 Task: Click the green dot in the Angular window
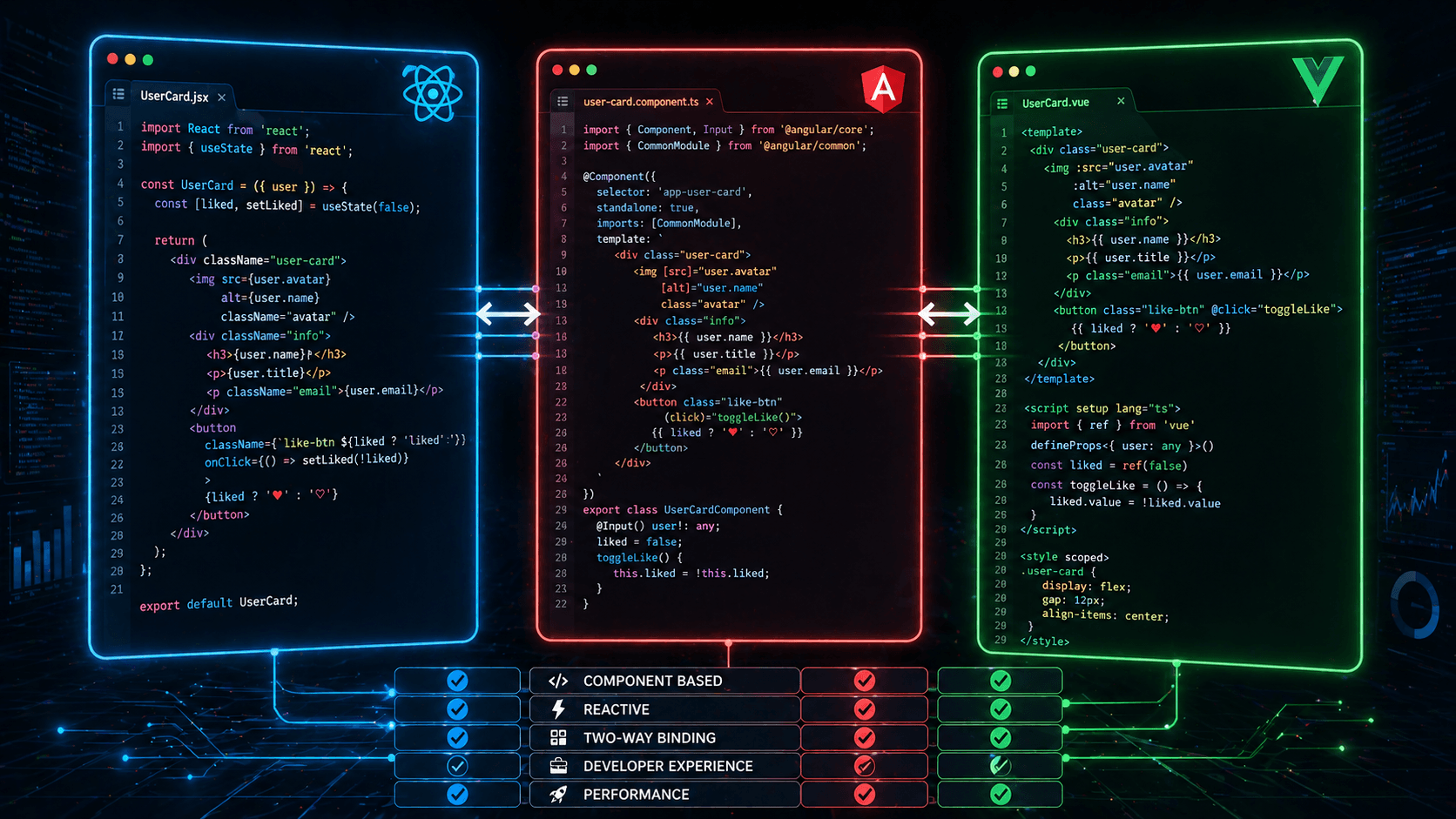pos(592,70)
